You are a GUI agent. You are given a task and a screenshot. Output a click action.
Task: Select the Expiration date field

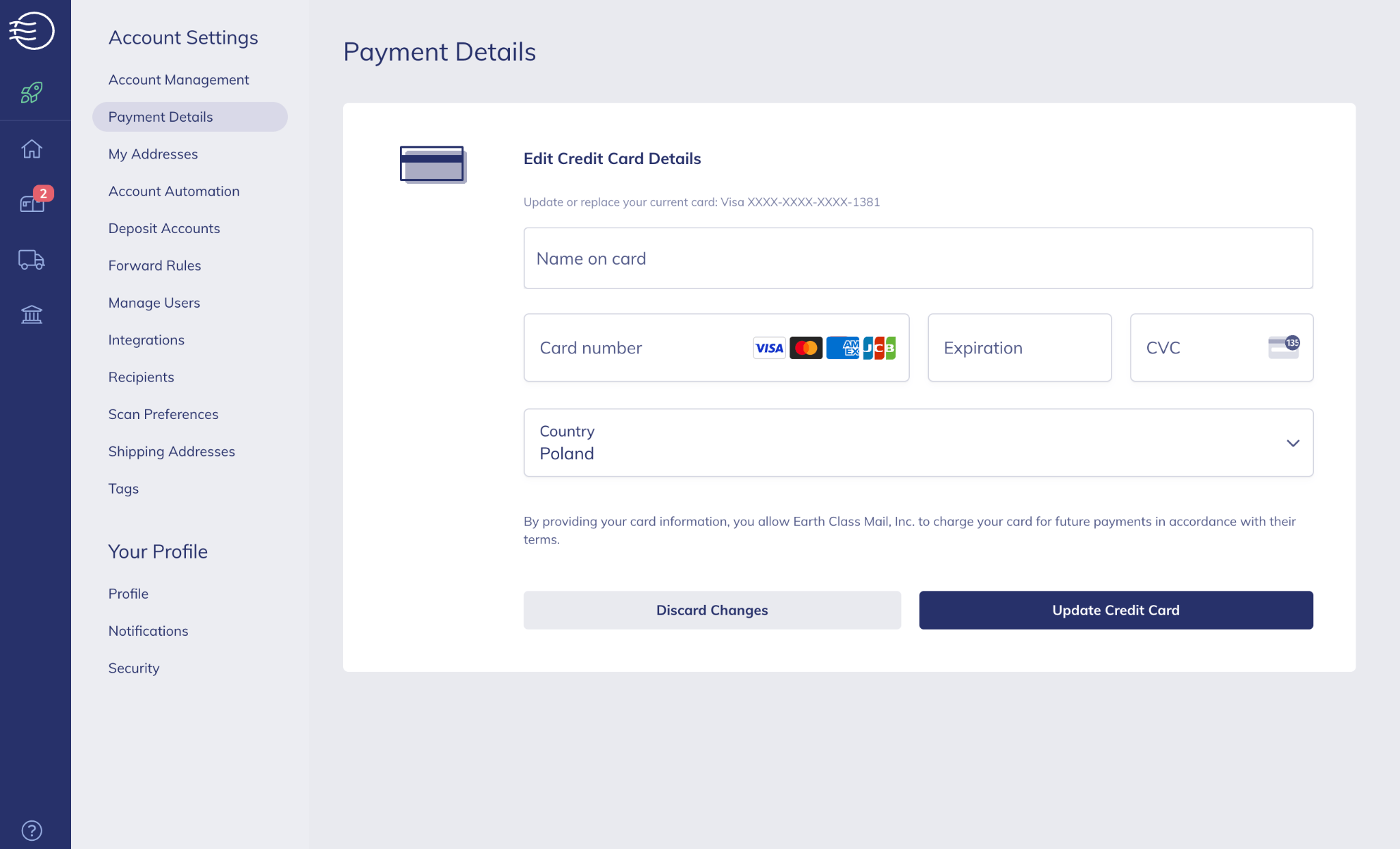(x=1019, y=348)
